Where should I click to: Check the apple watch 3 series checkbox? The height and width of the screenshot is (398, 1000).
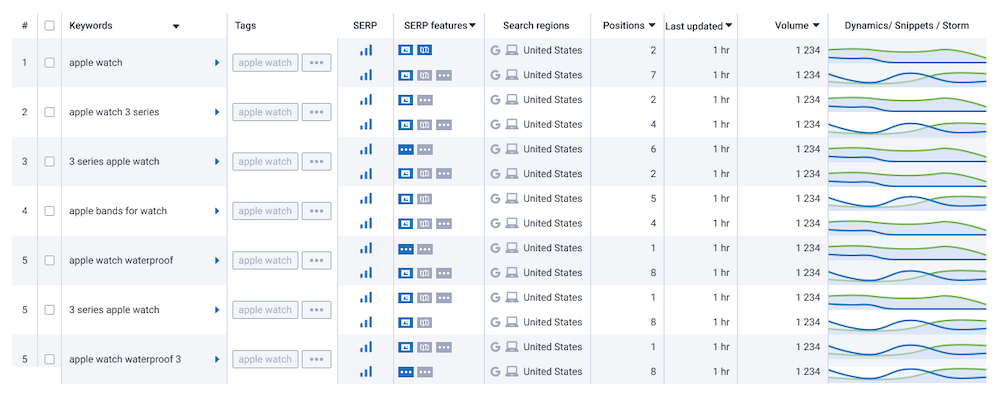pyautogui.click(x=49, y=112)
